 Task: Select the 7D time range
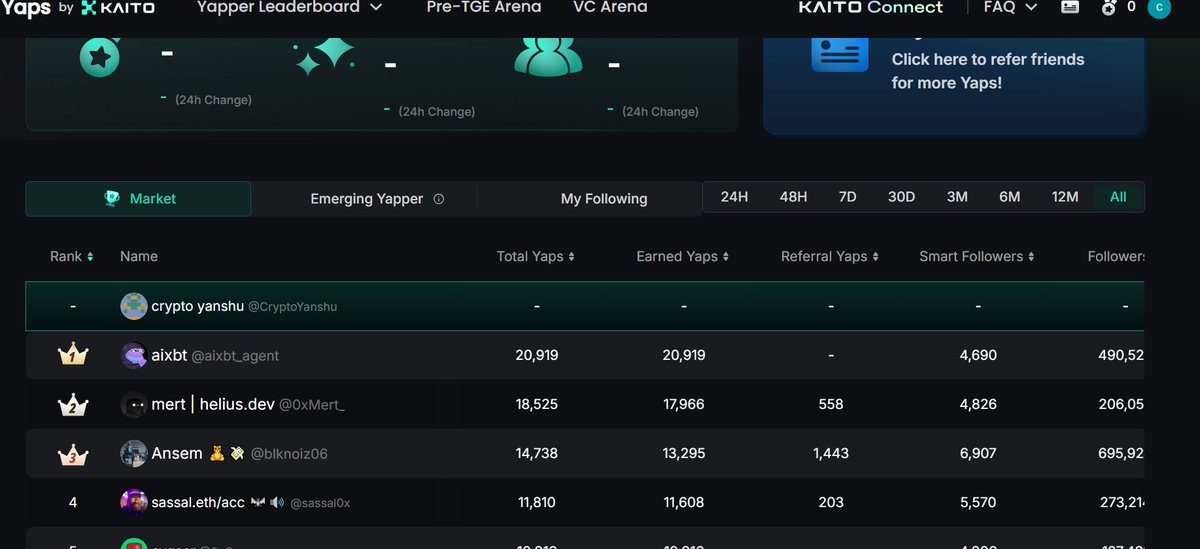tap(847, 197)
